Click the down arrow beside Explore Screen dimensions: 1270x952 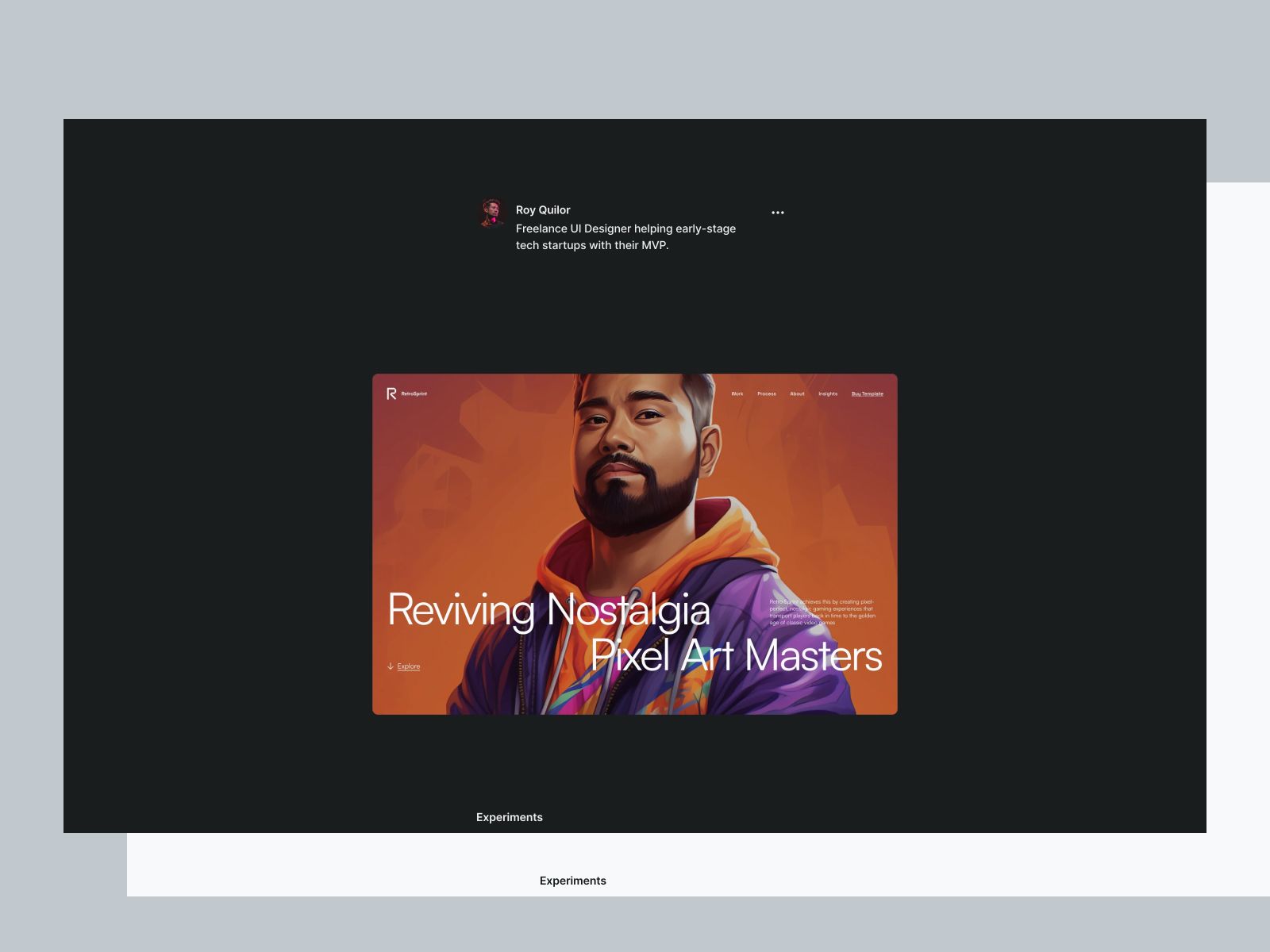coord(391,666)
